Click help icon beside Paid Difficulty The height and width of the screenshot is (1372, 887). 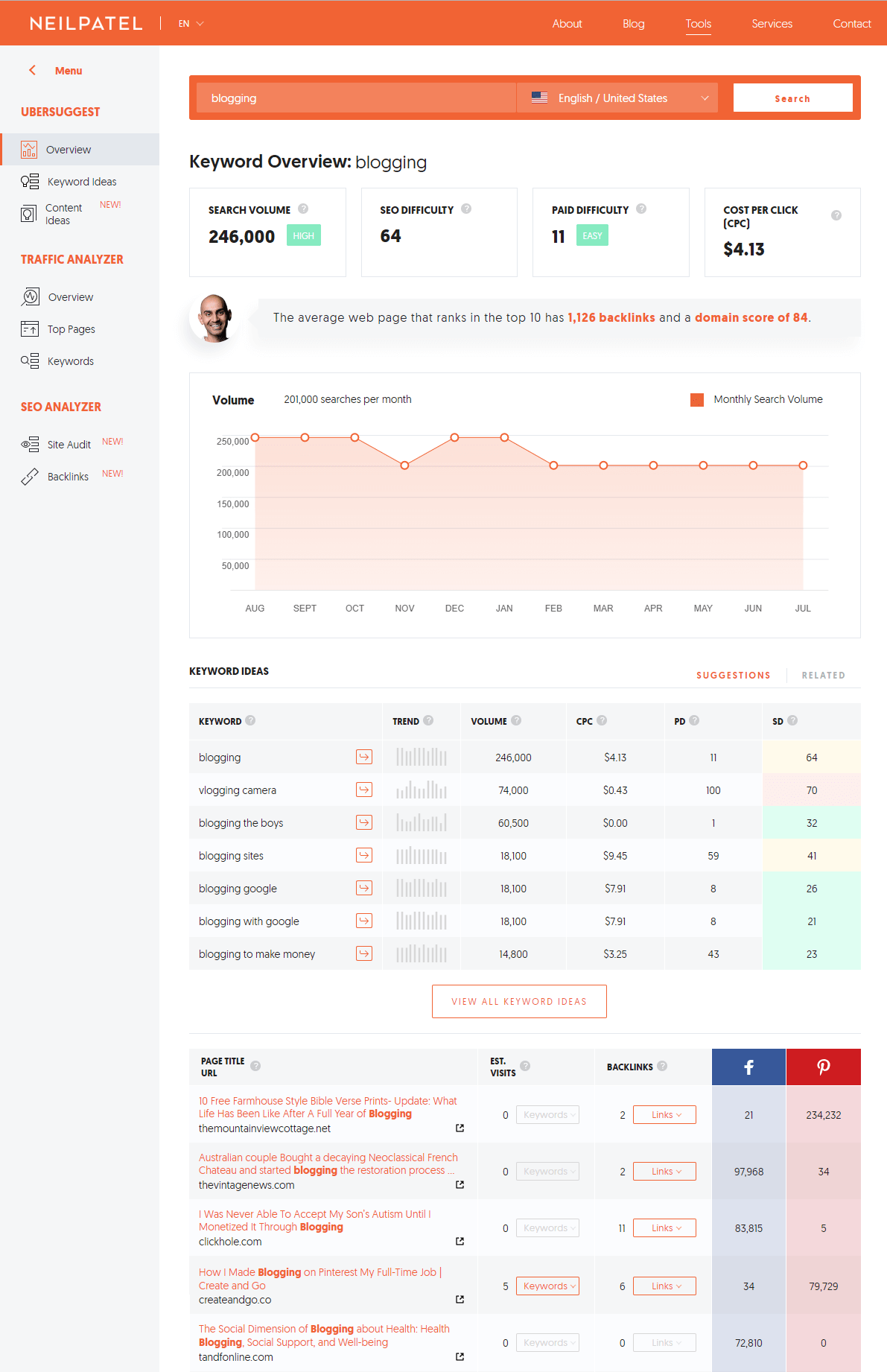click(641, 209)
